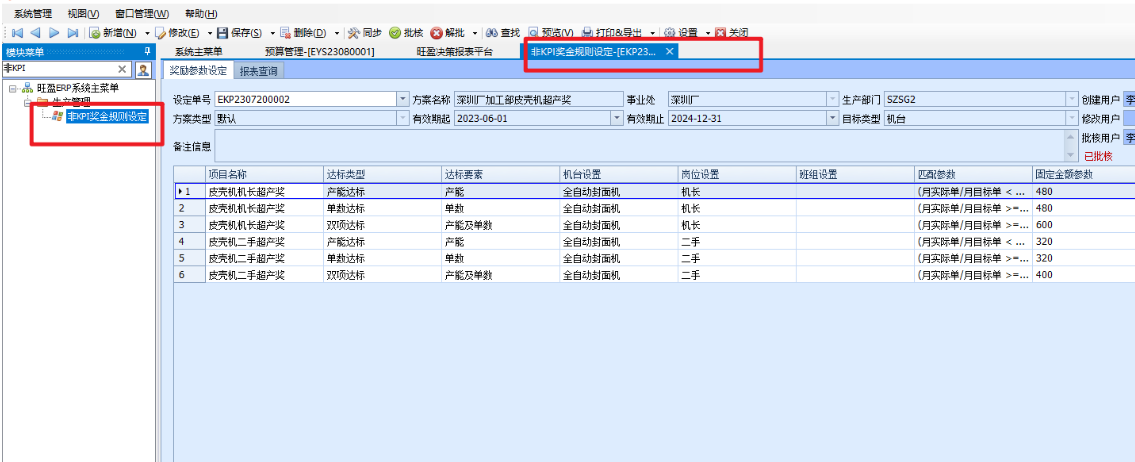Screen dimensions: 1135x462
Task: Click the 达标类型 column header
Action: tap(382, 174)
